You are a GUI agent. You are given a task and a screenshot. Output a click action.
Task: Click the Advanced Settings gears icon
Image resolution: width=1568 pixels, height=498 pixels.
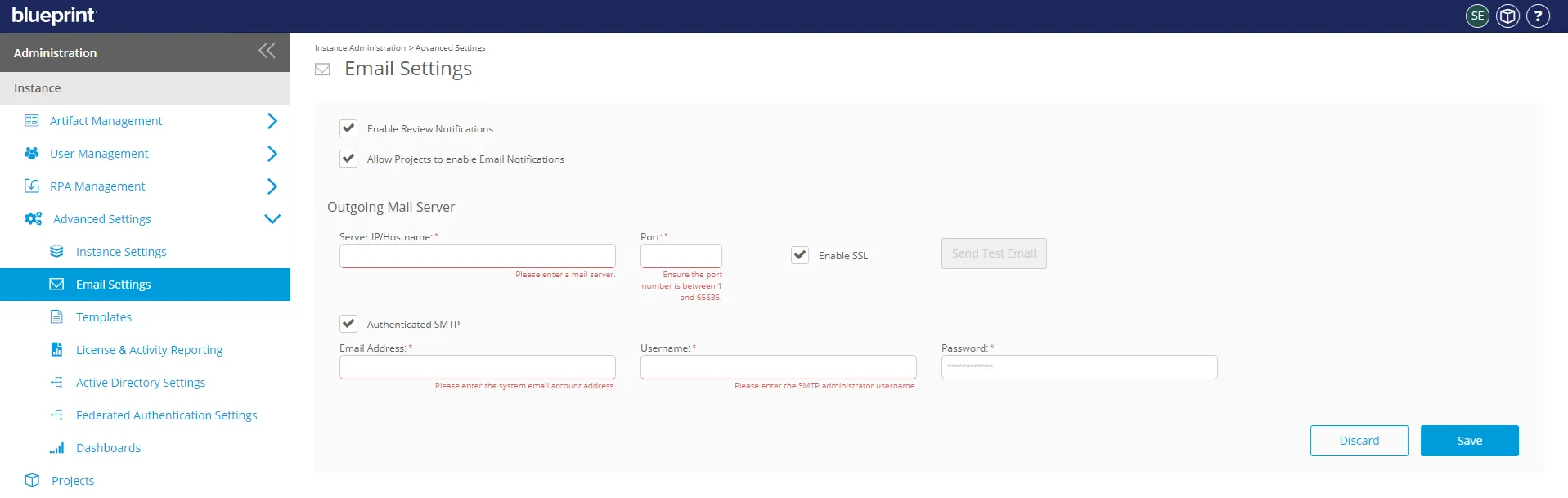point(34,218)
